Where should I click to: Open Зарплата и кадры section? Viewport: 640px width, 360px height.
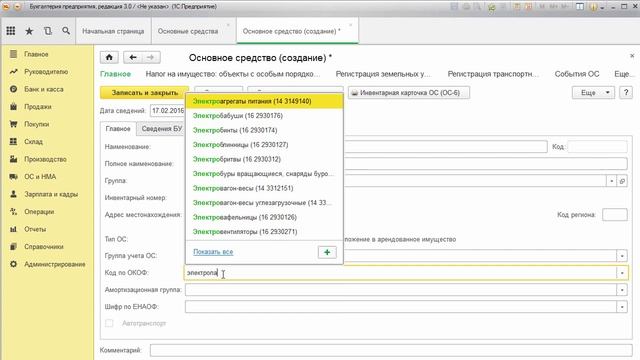51,194
